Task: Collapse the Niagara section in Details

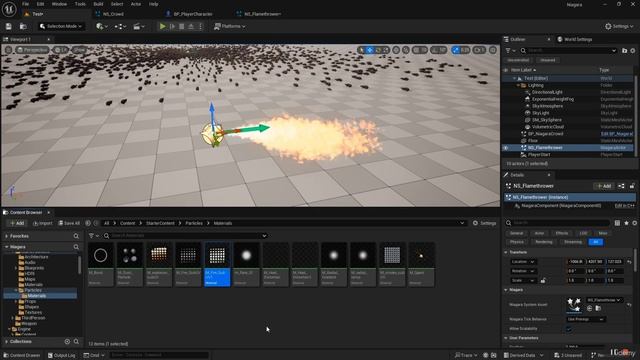Action: [x=506, y=290]
